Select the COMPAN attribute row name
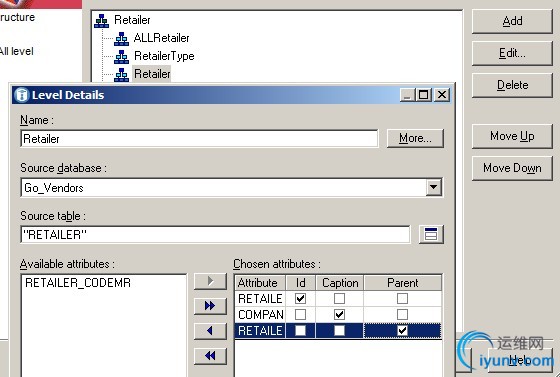The image size is (560, 377). pyautogui.click(x=260, y=315)
